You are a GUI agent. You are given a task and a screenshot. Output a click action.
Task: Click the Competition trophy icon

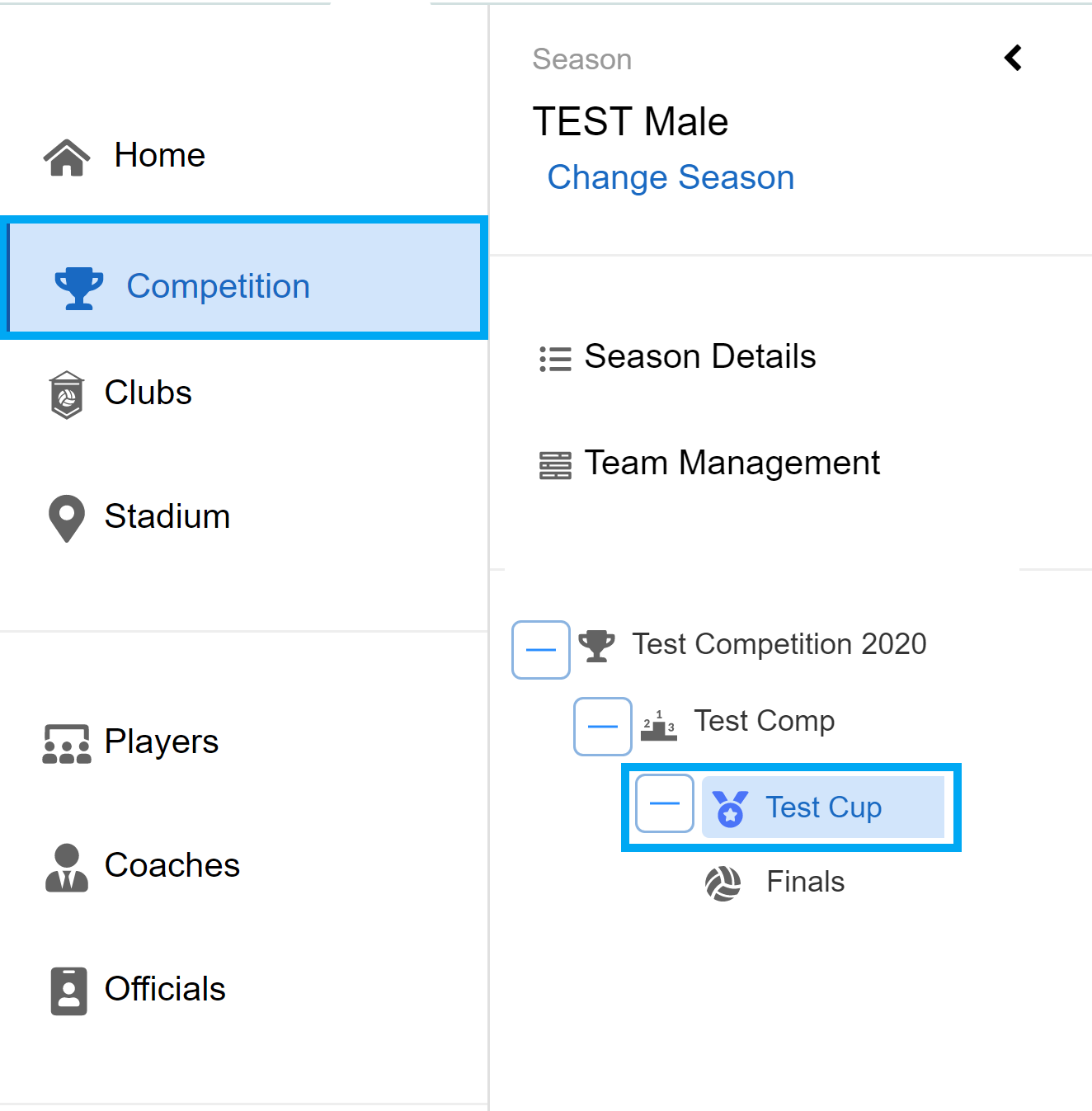[79, 288]
